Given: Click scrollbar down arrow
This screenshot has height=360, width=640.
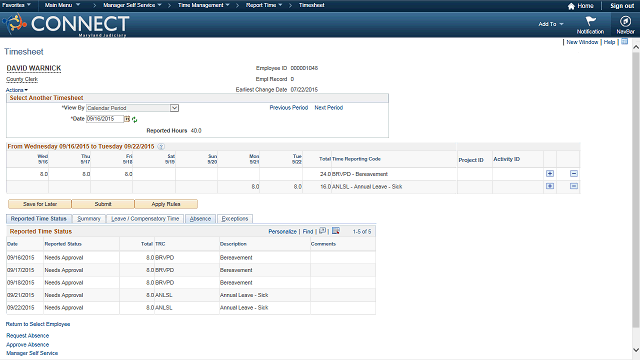Looking at the screenshot, I should [x=636, y=350].
